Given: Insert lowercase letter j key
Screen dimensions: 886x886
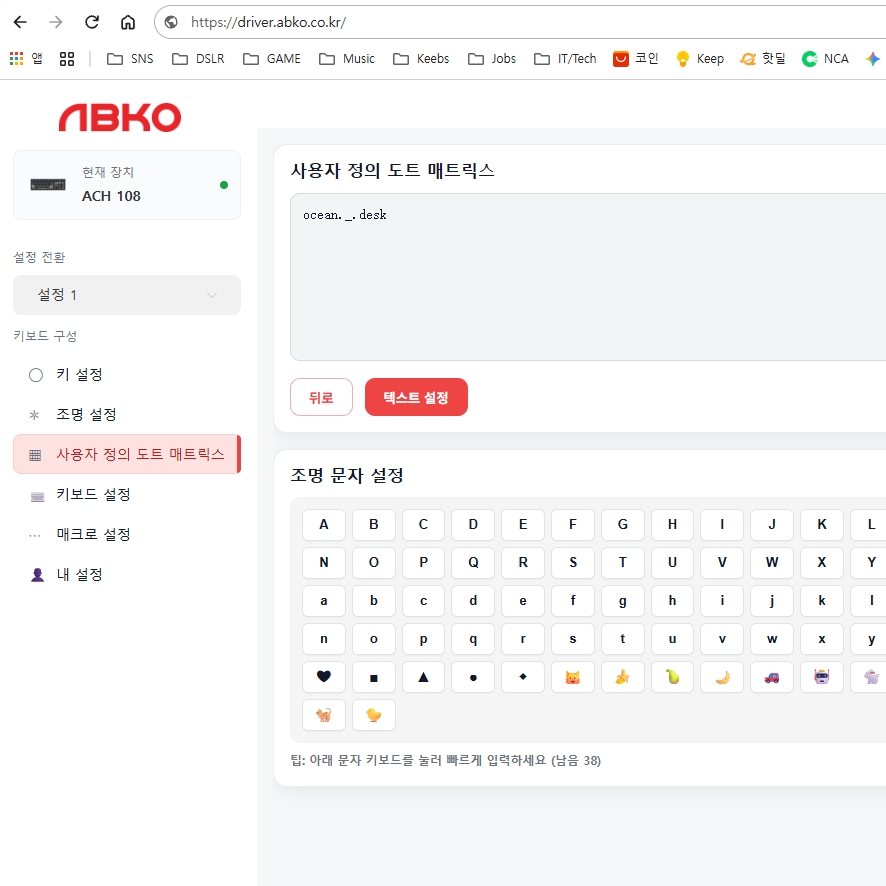Looking at the screenshot, I should pyautogui.click(x=772, y=601).
